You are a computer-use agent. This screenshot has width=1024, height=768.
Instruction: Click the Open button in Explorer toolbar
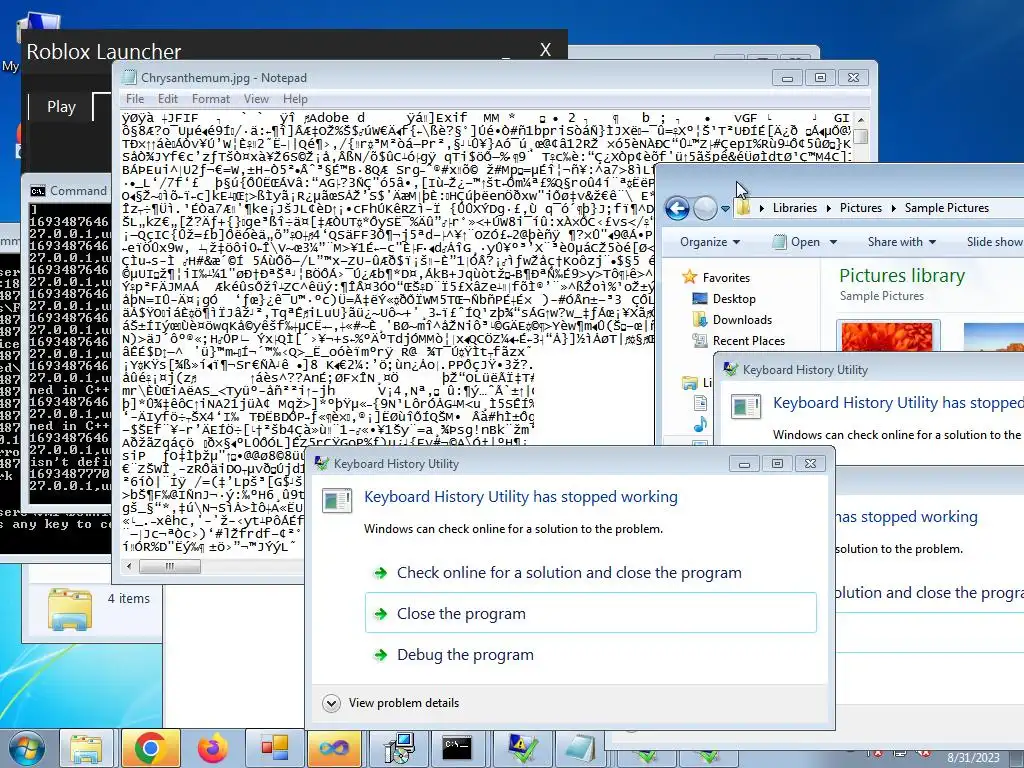[797, 242]
